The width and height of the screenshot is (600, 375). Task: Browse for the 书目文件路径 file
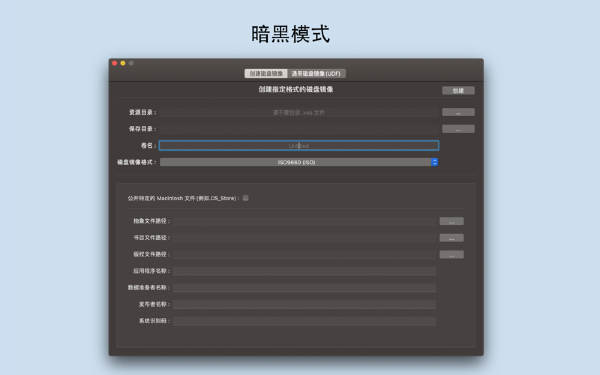click(x=452, y=238)
